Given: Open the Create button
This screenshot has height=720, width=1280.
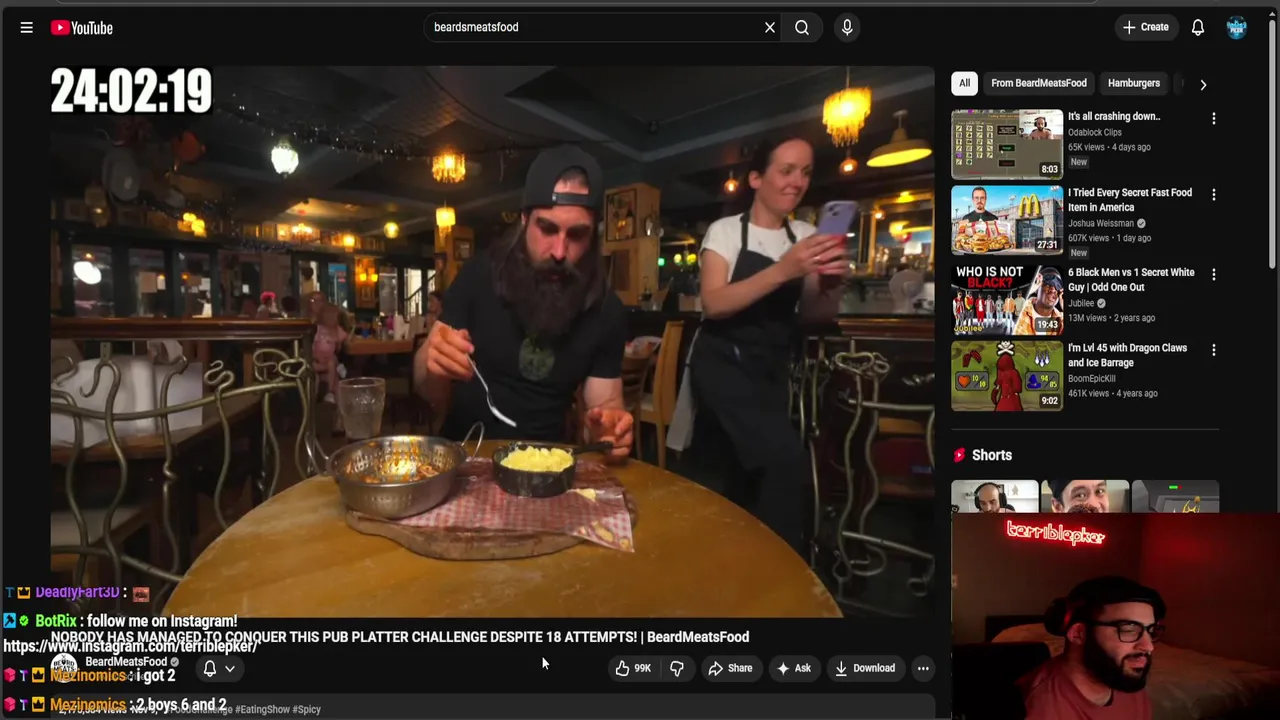Looking at the screenshot, I should (1145, 27).
